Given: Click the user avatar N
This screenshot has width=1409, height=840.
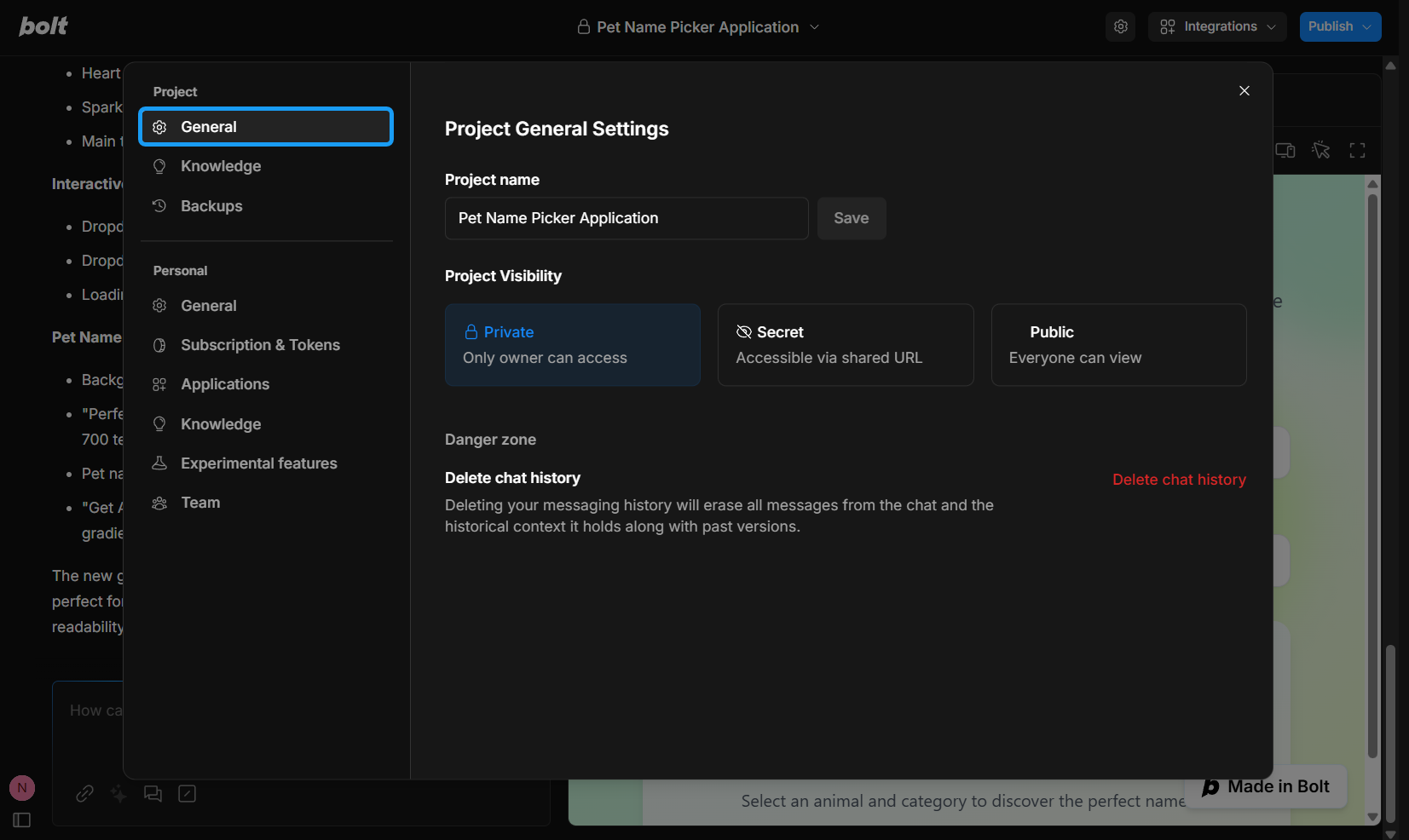Looking at the screenshot, I should (22, 788).
